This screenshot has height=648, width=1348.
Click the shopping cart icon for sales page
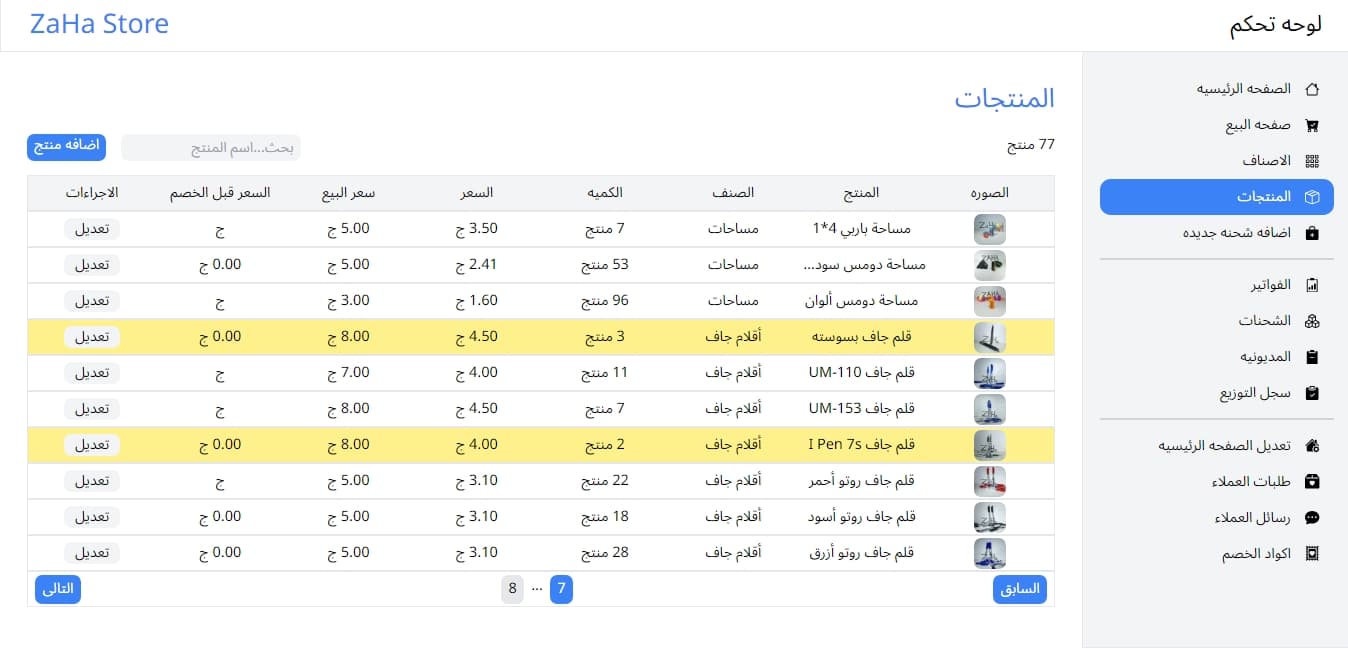pos(1313,125)
